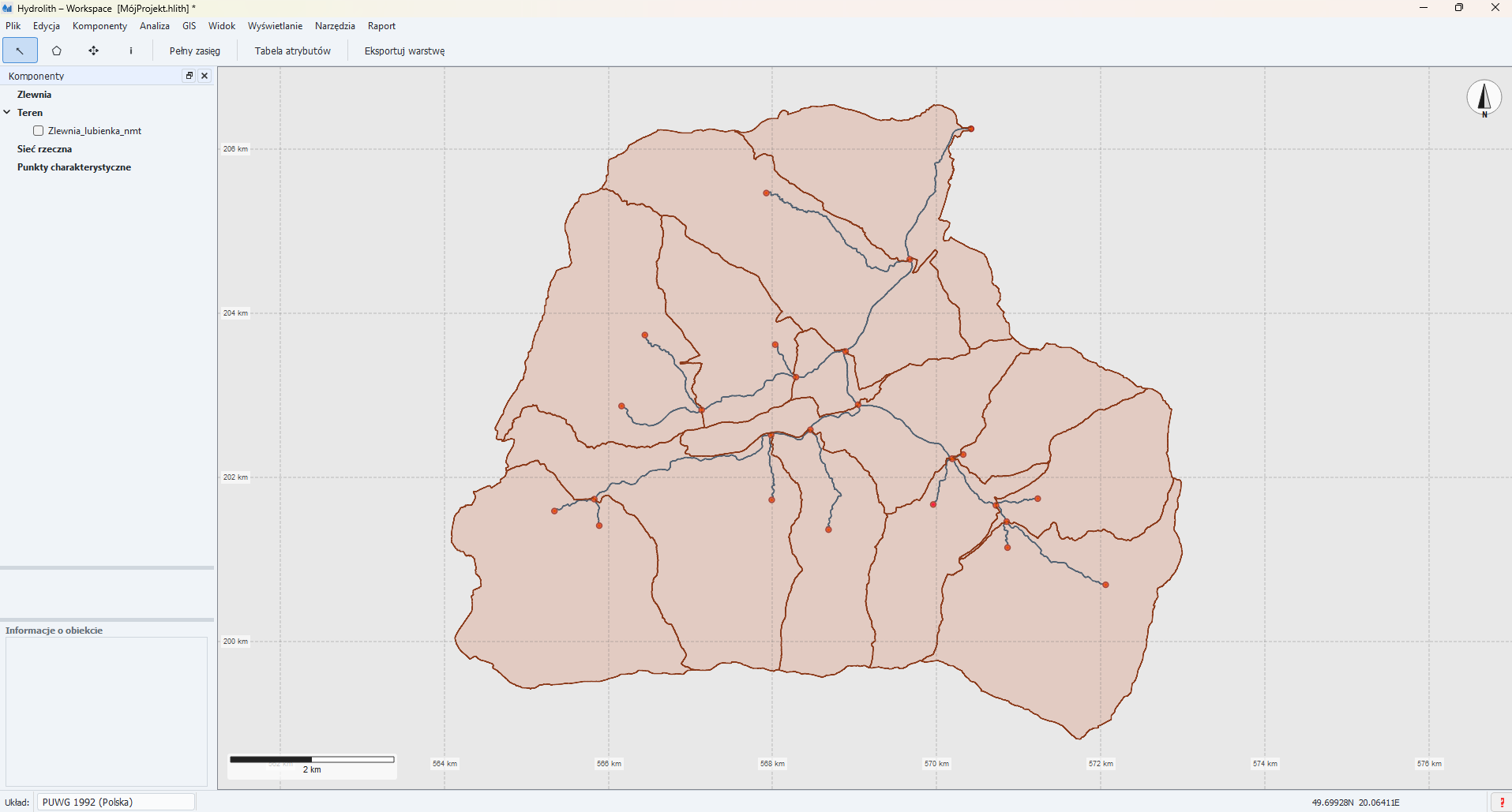This screenshot has height=812, width=1512.
Task: Open the Analiza menu
Action: tap(155, 26)
